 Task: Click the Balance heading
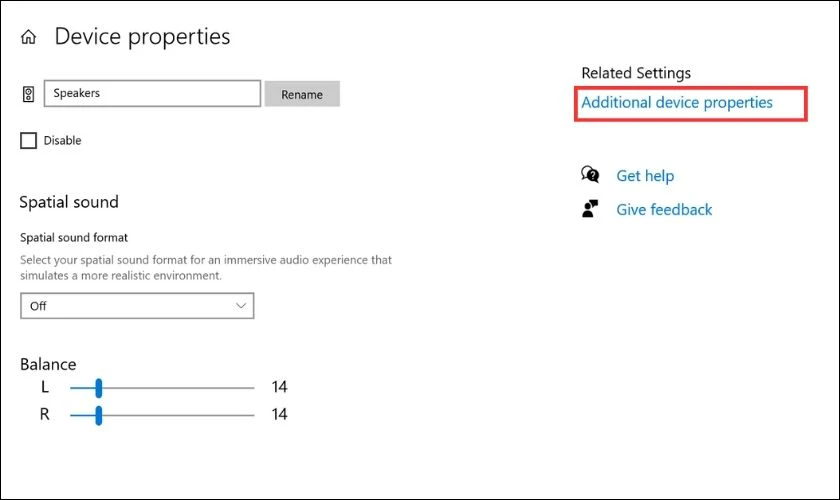[48, 364]
